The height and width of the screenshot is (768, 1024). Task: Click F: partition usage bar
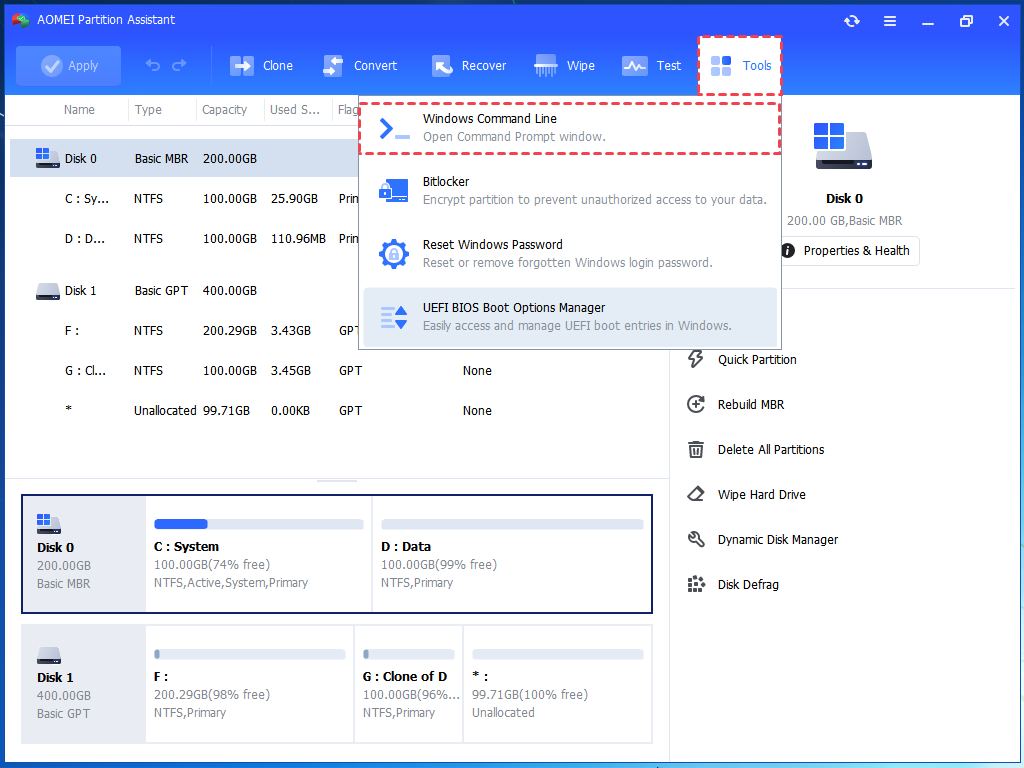point(249,654)
